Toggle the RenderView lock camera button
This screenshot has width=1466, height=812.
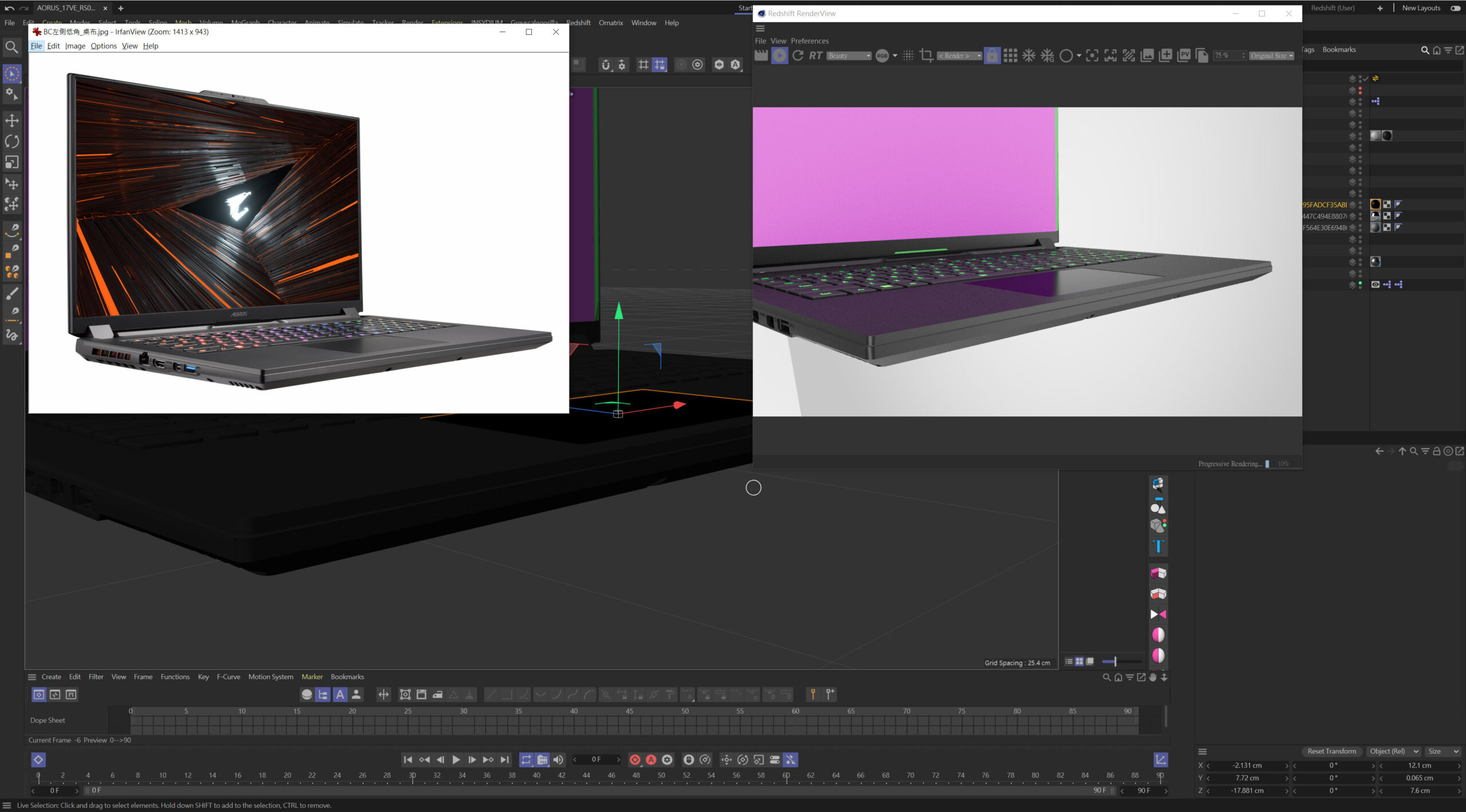coord(992,56)
